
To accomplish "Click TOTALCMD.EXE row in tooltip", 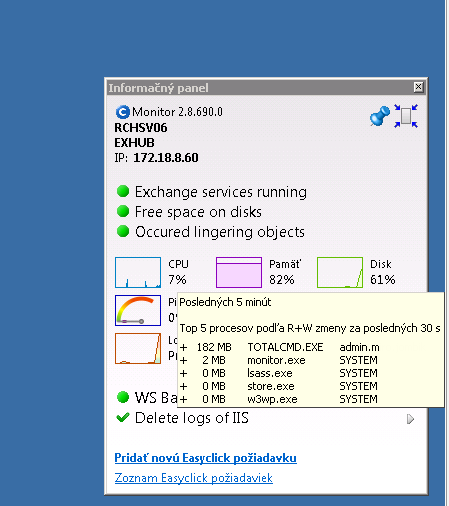I will (x=279, y=347).
